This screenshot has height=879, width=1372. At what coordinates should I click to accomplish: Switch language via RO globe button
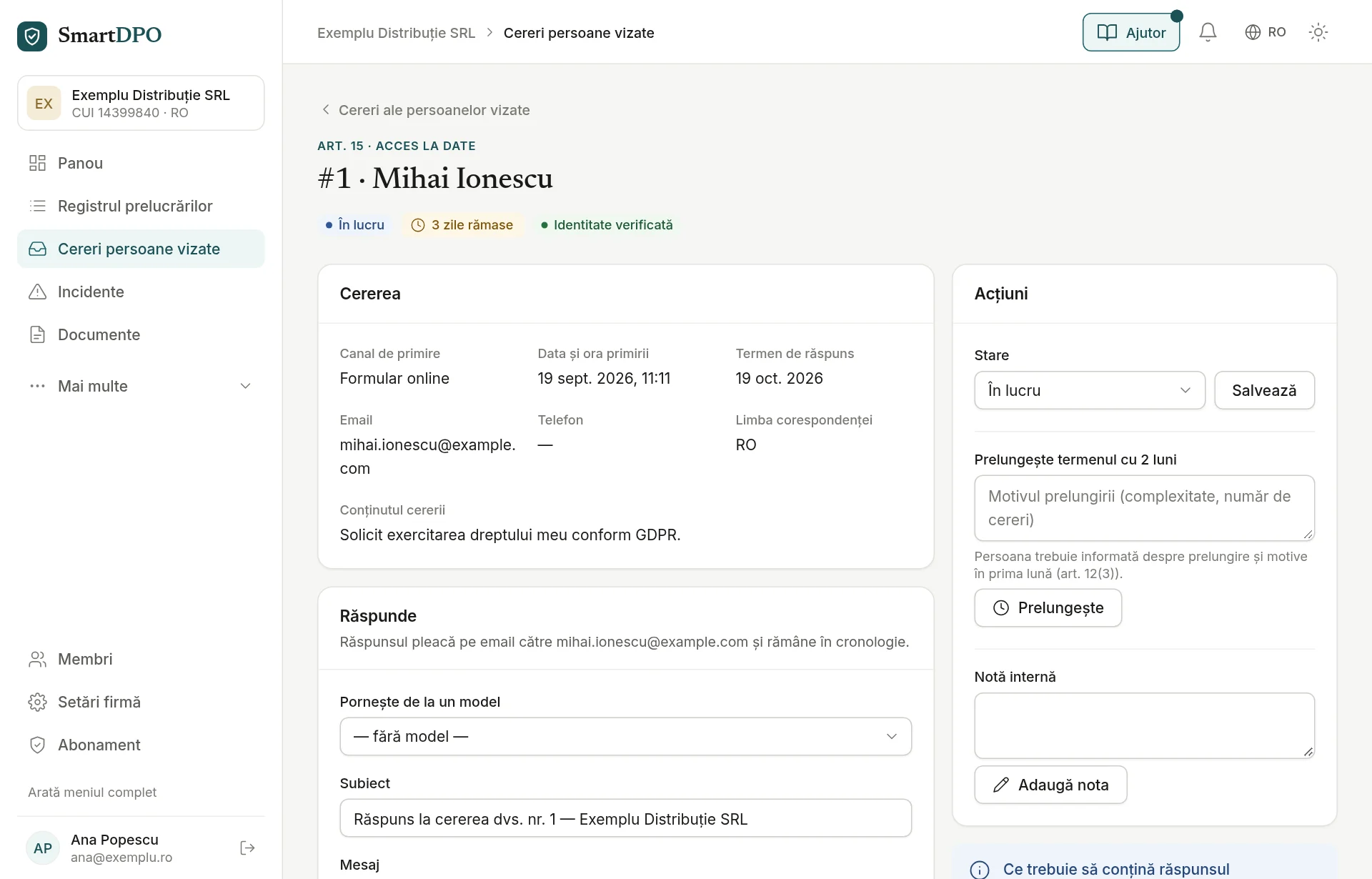1266,32
